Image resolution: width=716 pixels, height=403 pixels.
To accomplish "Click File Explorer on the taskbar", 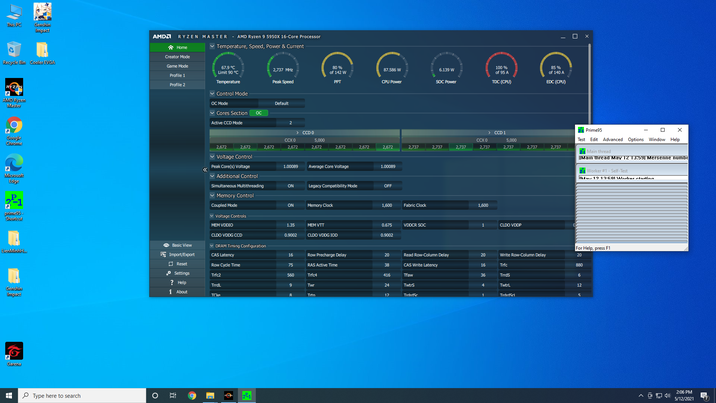I will [210, 396].
